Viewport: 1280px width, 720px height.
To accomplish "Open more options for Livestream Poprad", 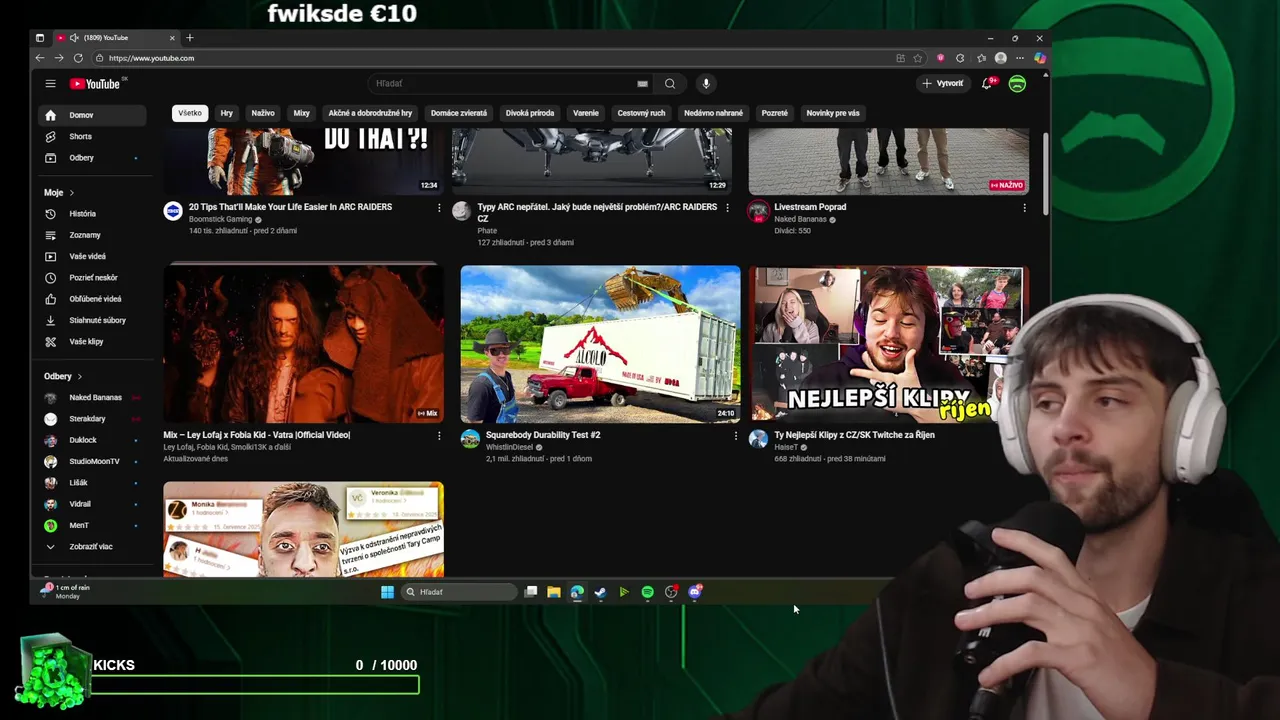I will (x=1024, y=208).
